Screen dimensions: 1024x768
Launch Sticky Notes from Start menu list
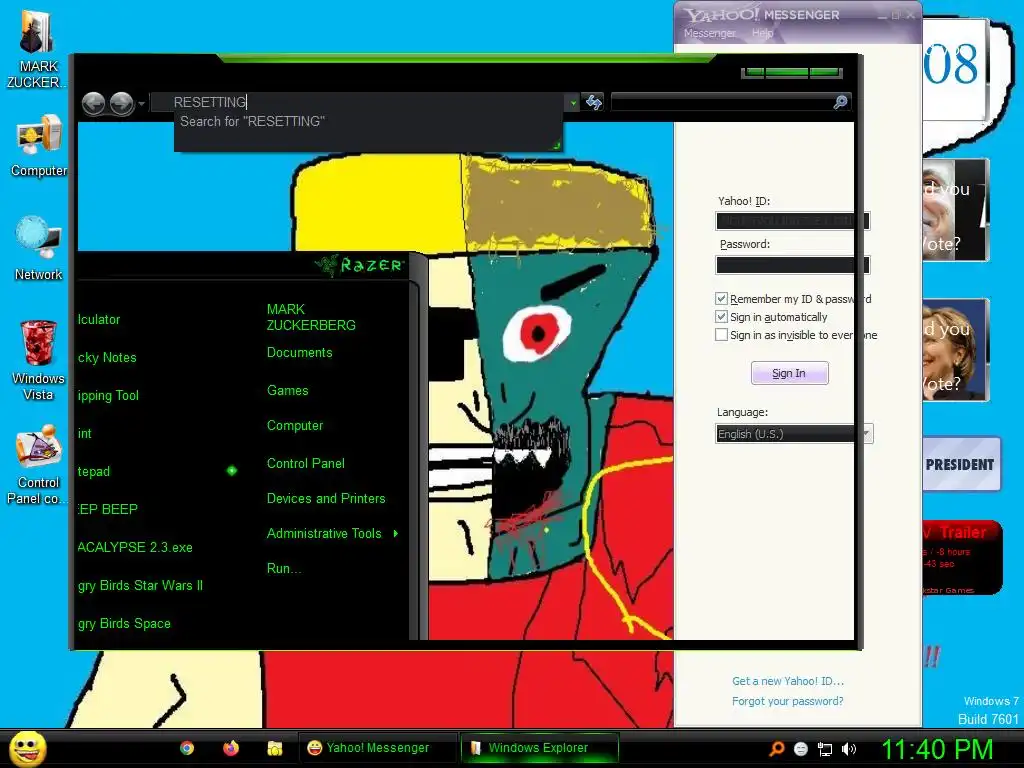pyautogui.click(x=107, y=358)
